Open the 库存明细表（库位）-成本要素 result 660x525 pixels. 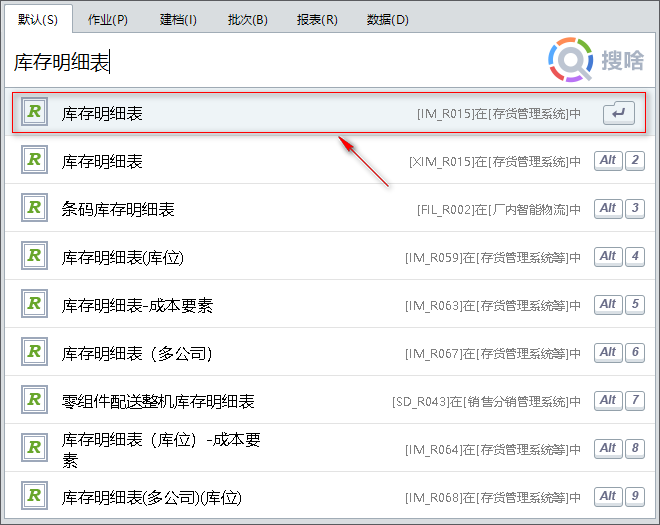(330, 448)
